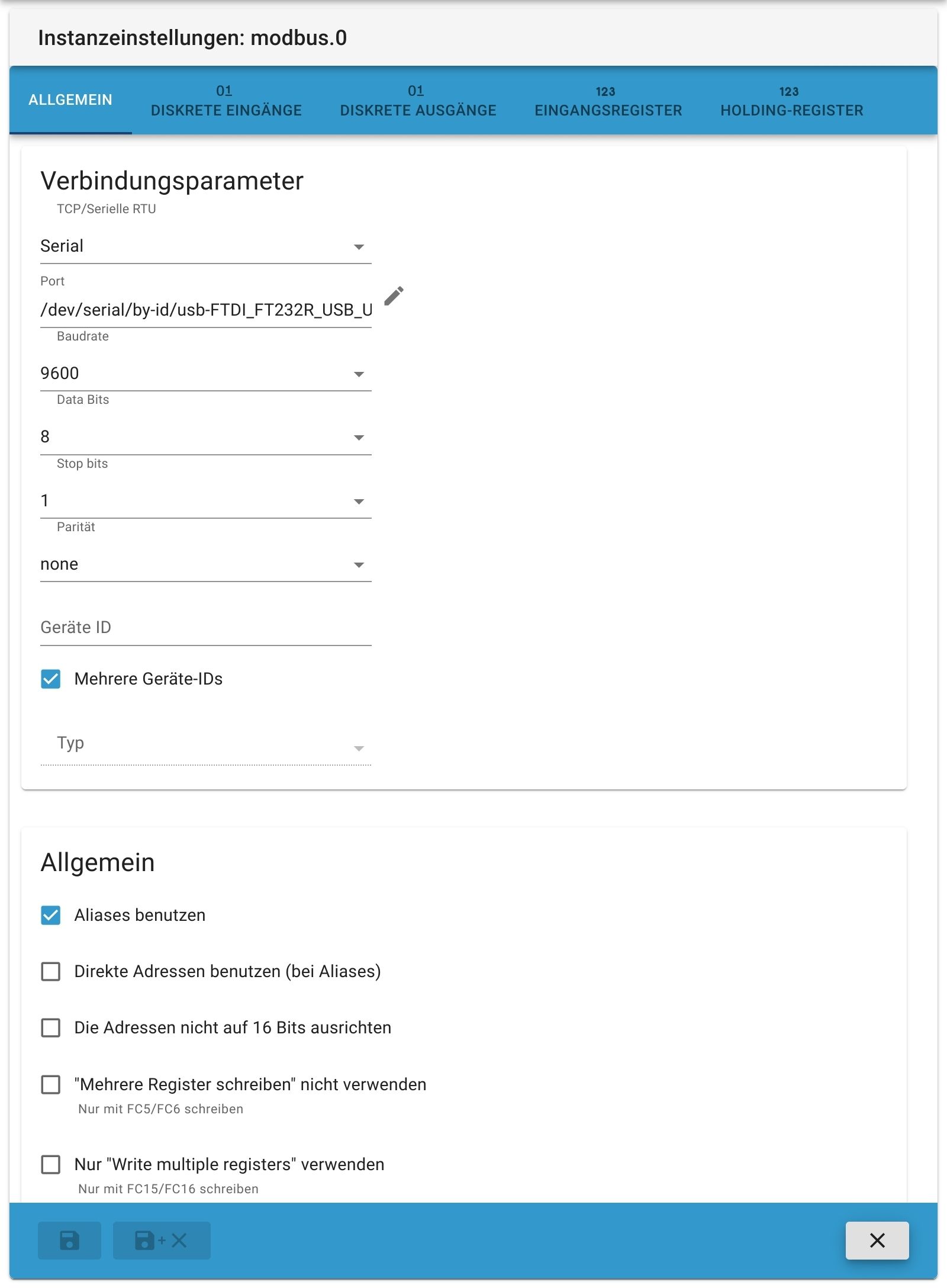Disable the Aliases benutzen checkbox
The image size is (947, 1288).
click(x=51, y=915)
